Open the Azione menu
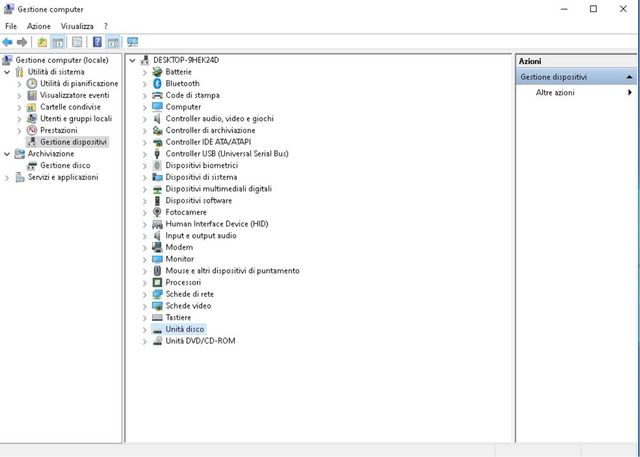Screen dimensions: 640x457 (x=39, y=26)
